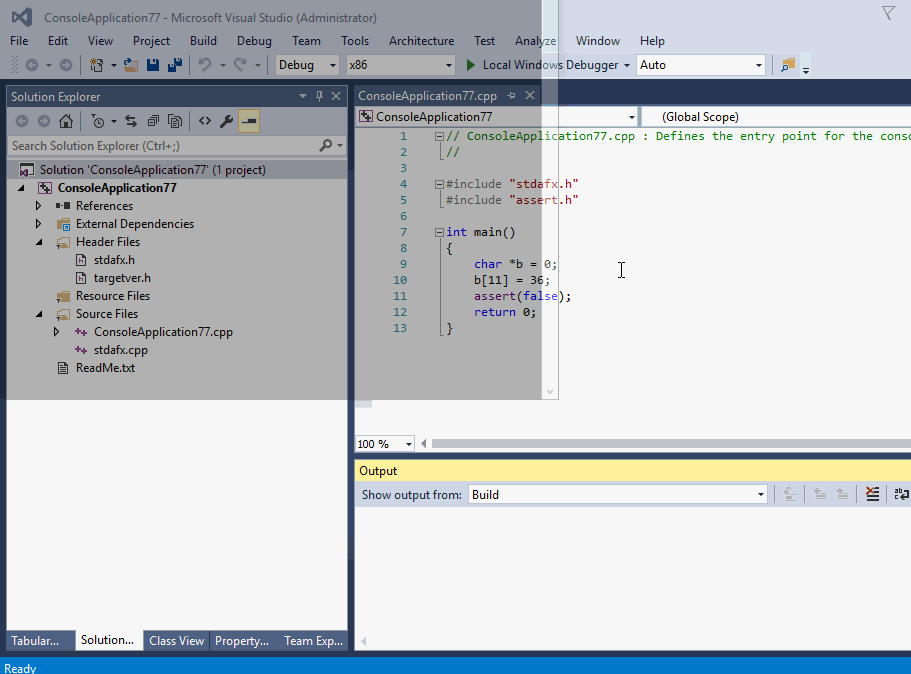Collapse the main() function code block
The width and height of the screenshot is (911, 674).
(439, 232)
